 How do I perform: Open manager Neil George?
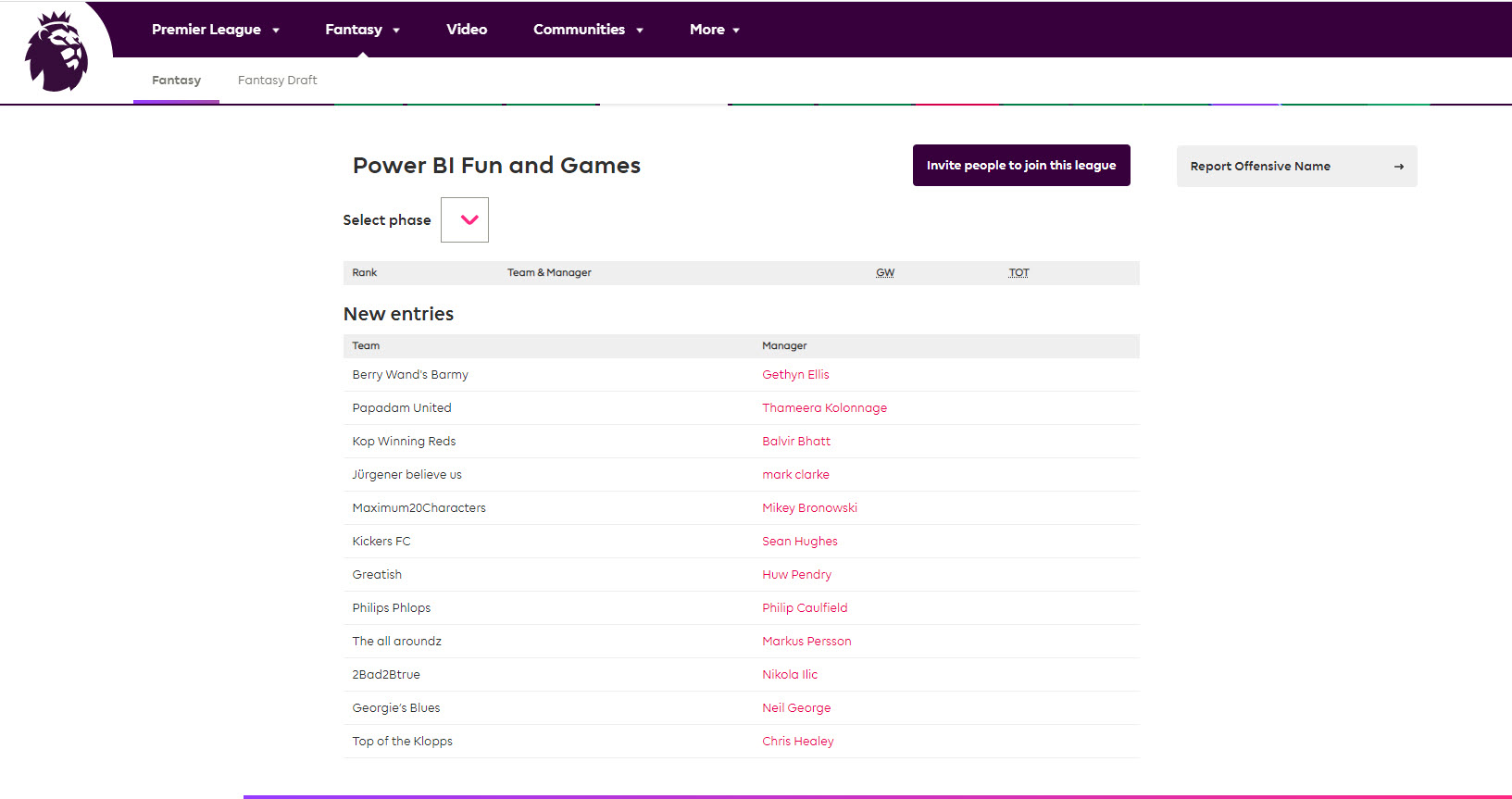click(x=796, y=708)
